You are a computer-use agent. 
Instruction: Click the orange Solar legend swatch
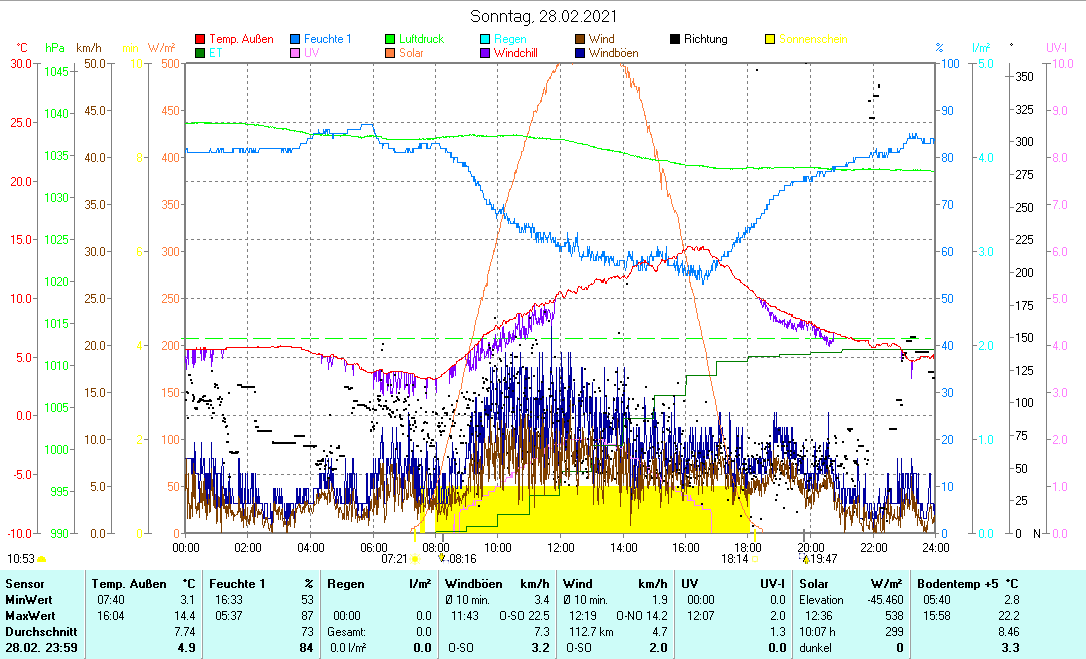point(390,53)
